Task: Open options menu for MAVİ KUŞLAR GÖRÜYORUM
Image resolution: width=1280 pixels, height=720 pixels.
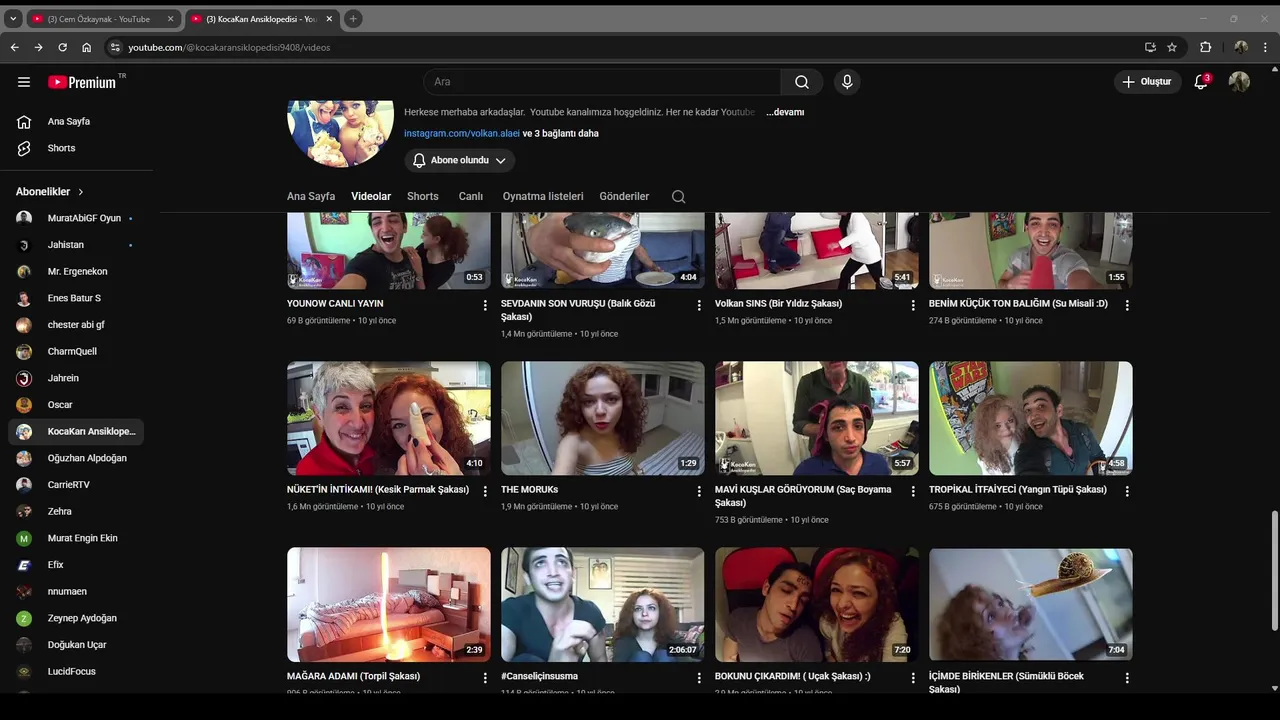Action: [x=913, y=491]
